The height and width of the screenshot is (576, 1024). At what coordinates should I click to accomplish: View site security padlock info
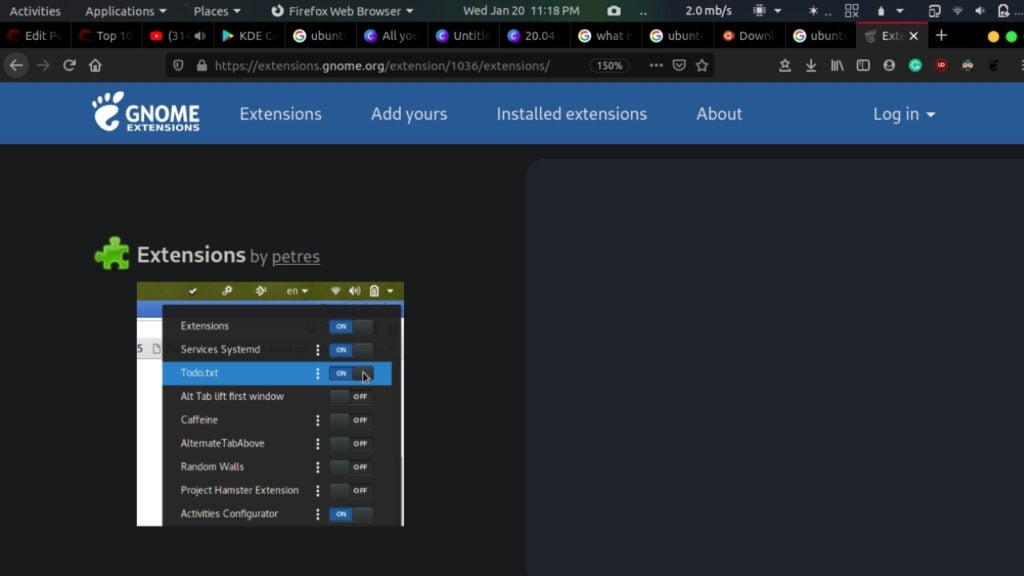click(x=202, y=65)
